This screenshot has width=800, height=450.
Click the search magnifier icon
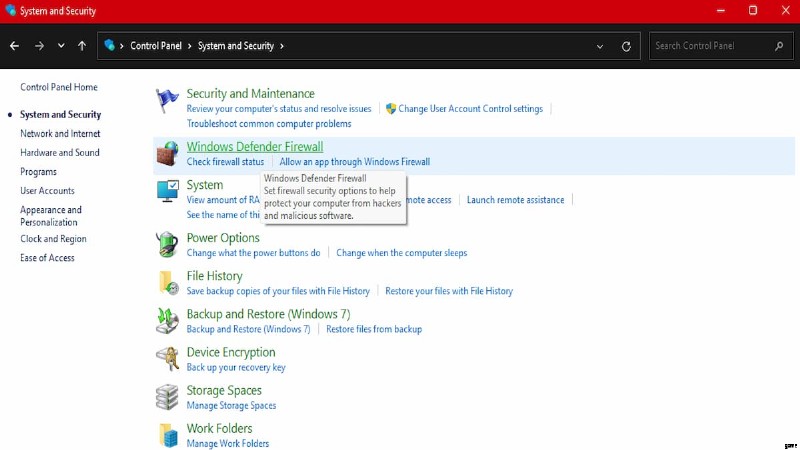pyautogui.click(x=779, y=46)
